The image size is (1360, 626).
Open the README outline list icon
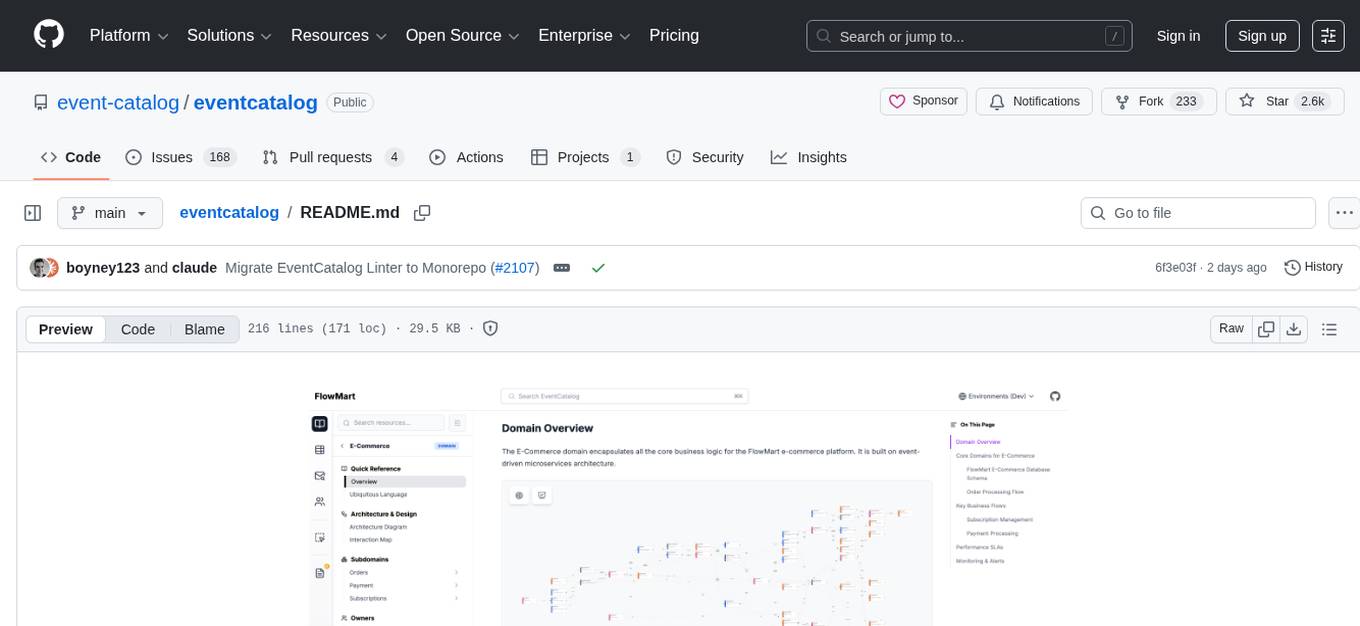pyautogui.click(x=1329, y=328)
